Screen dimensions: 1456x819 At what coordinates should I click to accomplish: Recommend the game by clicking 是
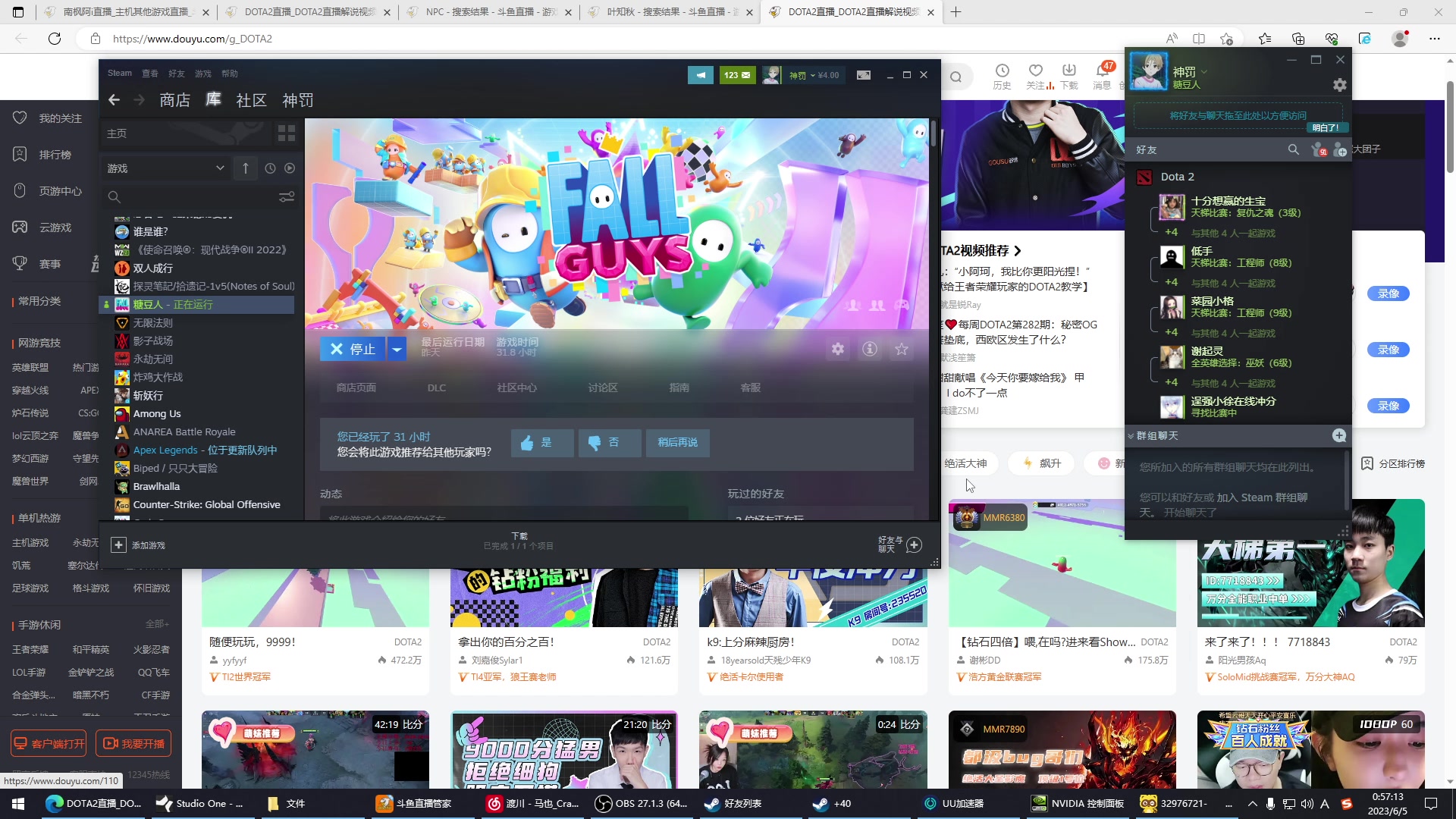coord(541,442)
